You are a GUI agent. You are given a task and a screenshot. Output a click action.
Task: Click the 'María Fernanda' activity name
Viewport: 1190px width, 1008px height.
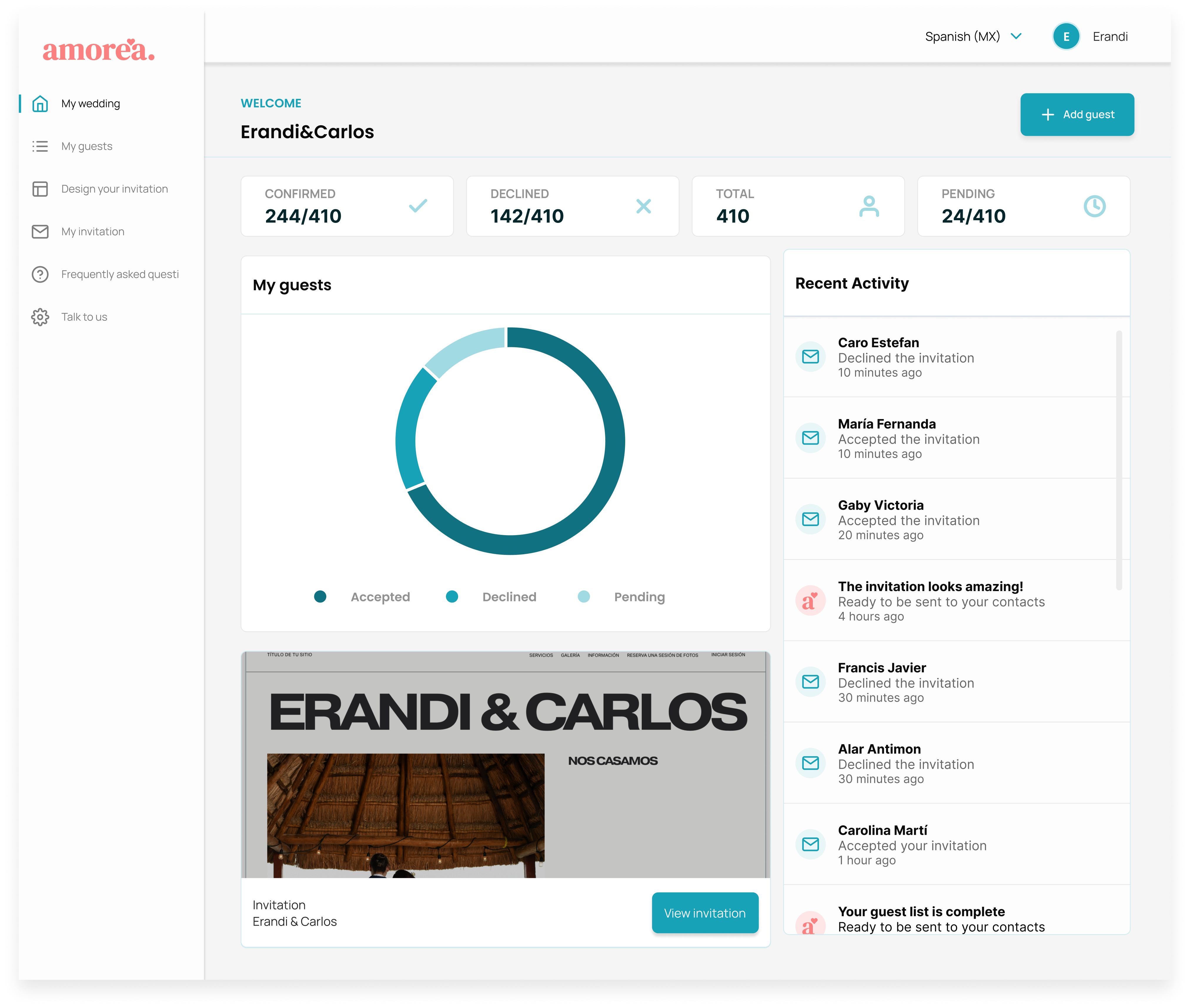coord(887,424)
